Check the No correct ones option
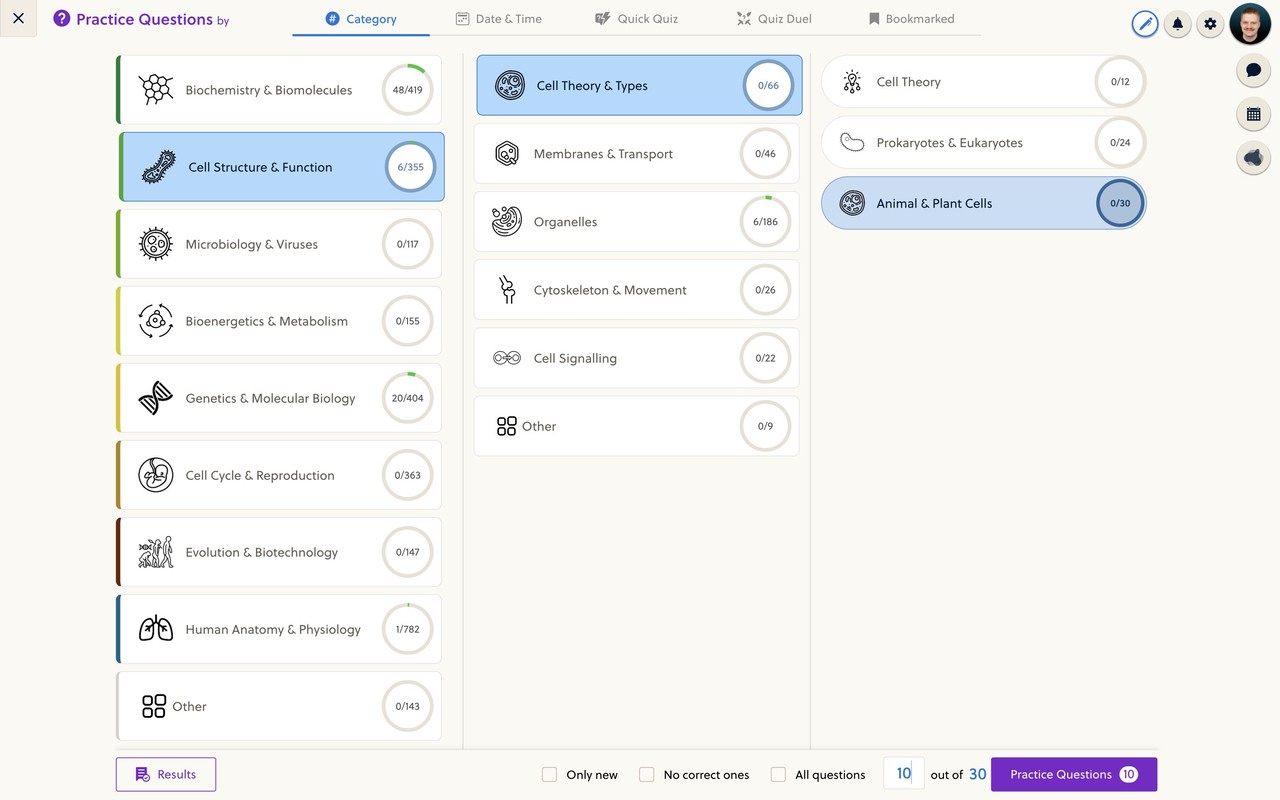This screenshot has width=1280, height=800. [x=647, y=775]
